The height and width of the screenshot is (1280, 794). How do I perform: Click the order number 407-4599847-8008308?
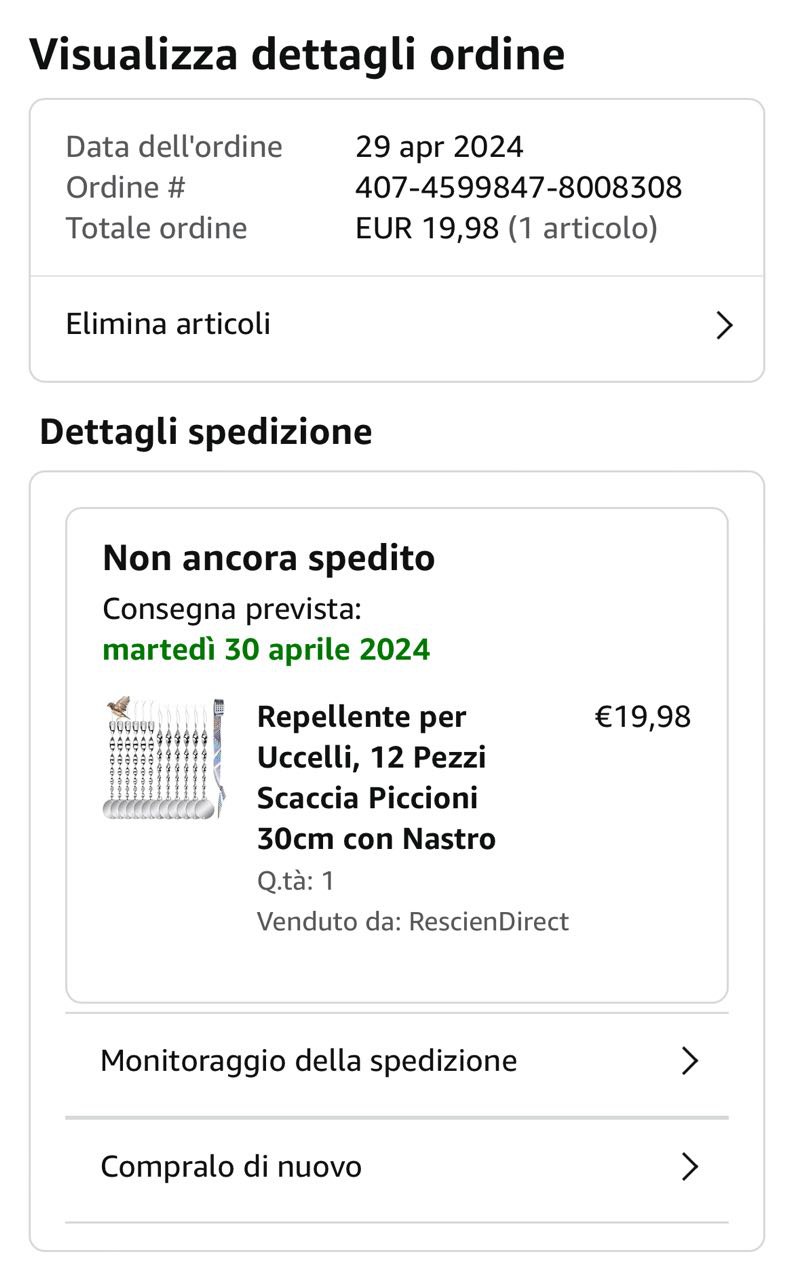pyautogui.click(x=518, y=187)
